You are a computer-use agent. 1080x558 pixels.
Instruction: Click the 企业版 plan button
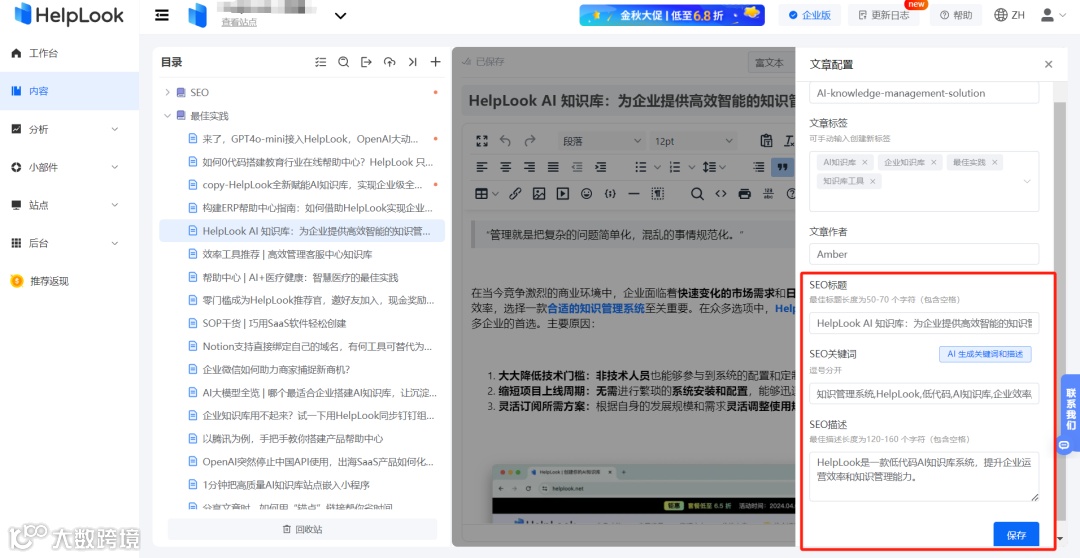tap(810, 15)
